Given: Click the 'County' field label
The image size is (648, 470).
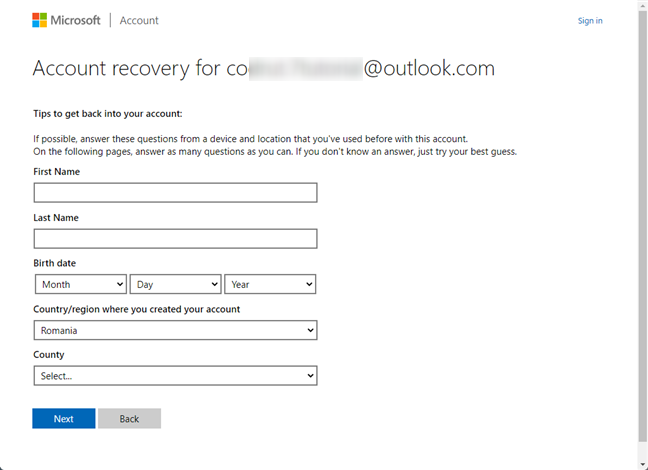Looking at the screenshot, I should pos(49,355).
